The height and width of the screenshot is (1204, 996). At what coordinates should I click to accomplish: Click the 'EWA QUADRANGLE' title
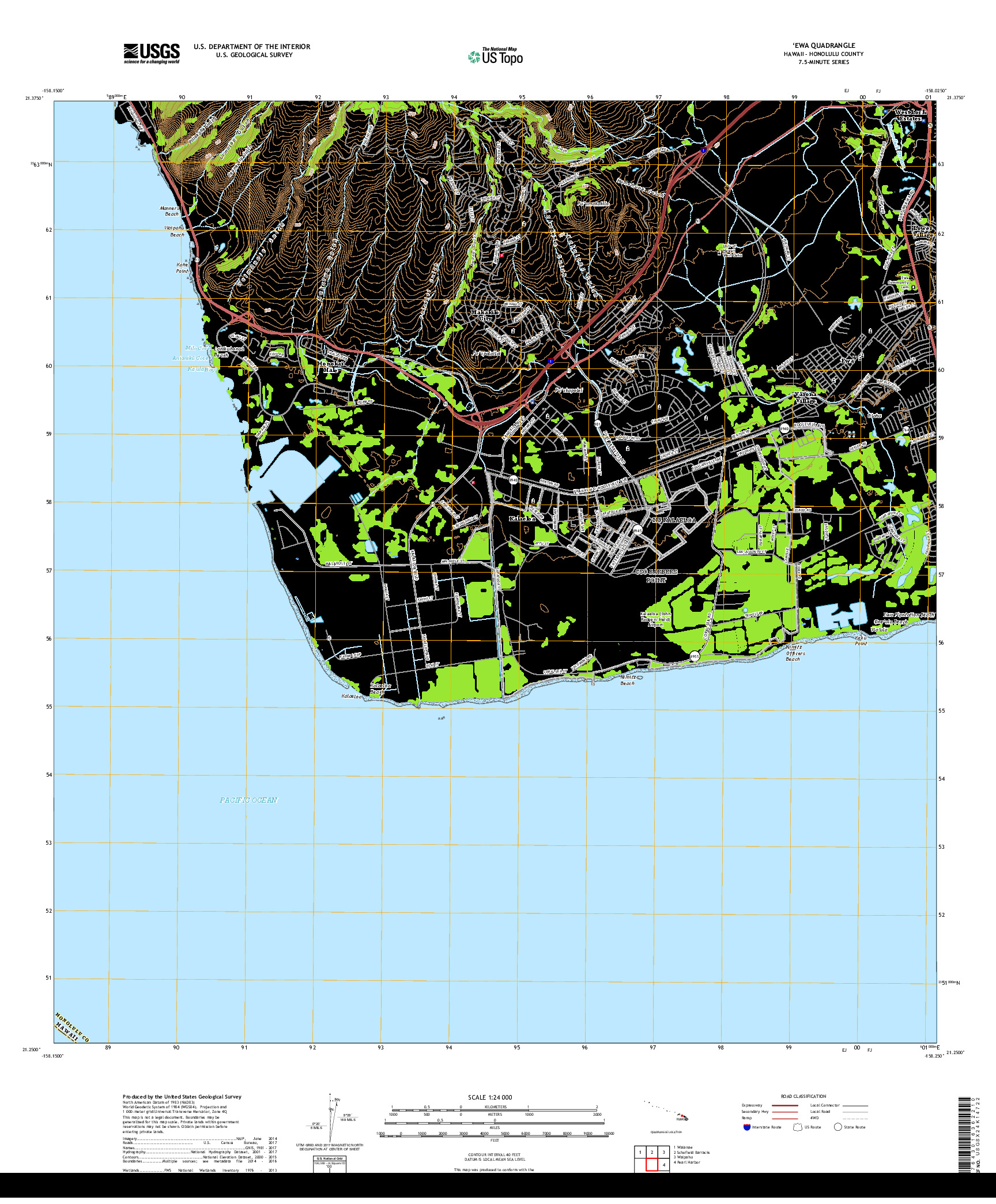coord(824,45)
